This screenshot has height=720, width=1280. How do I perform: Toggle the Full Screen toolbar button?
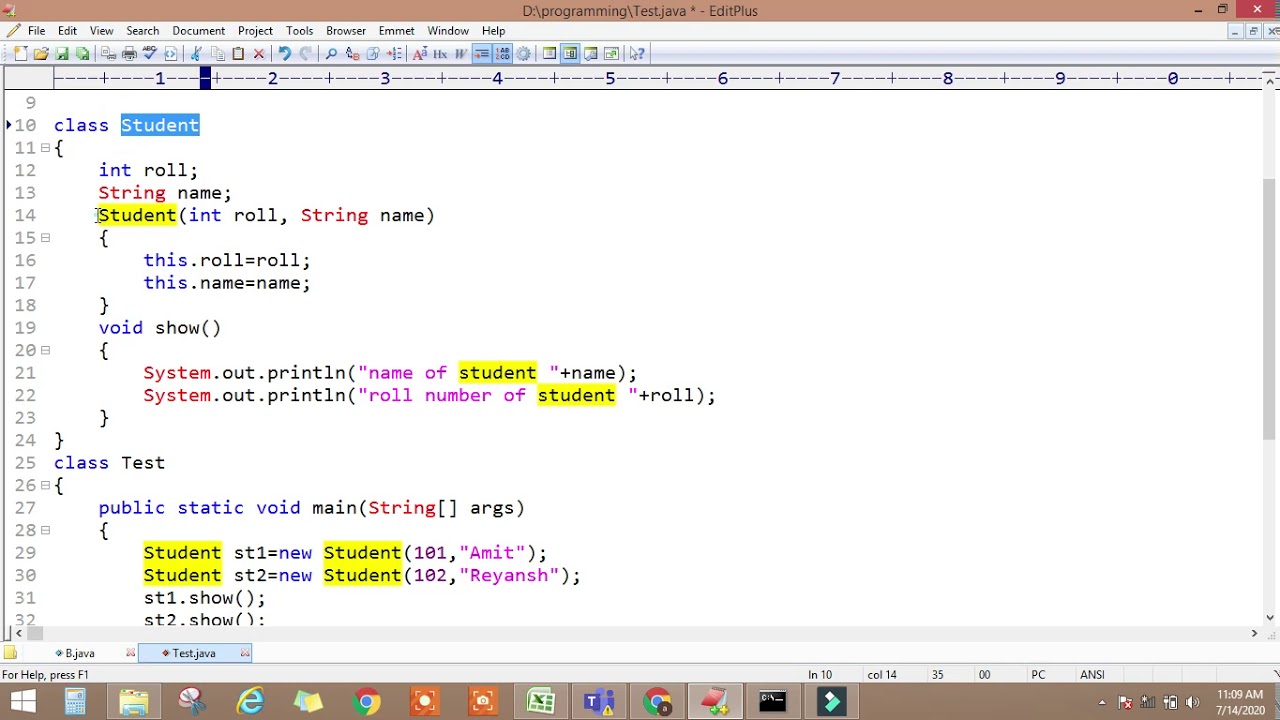click(612, 53)
